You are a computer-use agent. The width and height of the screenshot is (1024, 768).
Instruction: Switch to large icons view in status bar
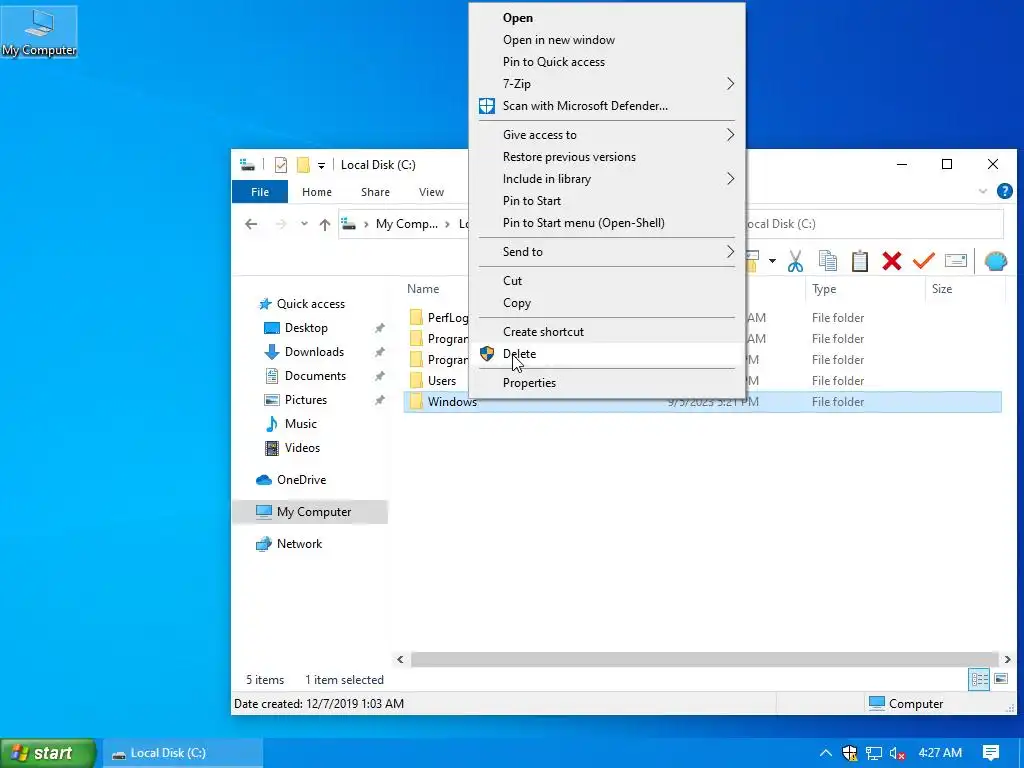pyautogui.click(x=1000, y=679)
